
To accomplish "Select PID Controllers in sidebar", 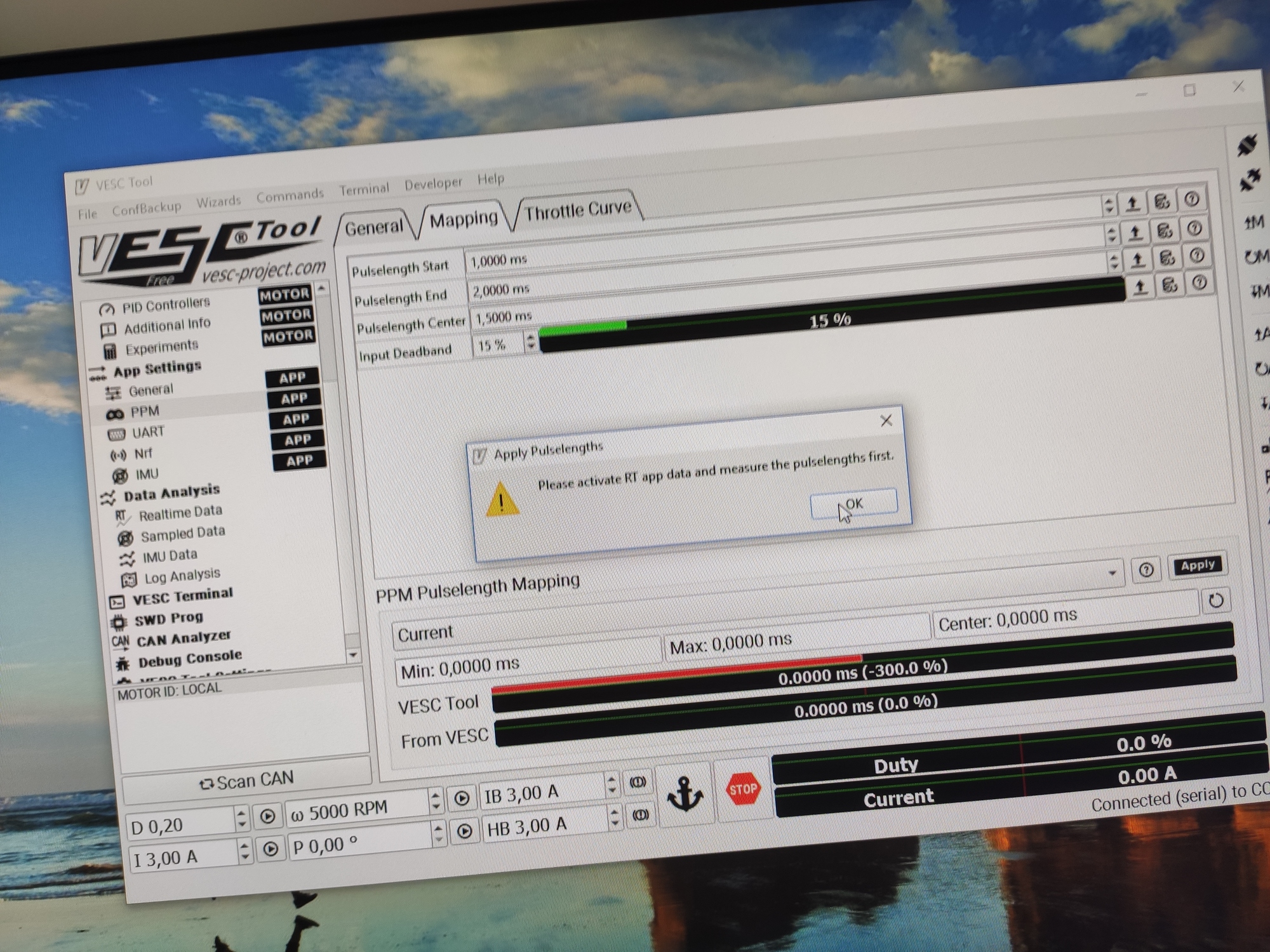I will pos(166,306).
